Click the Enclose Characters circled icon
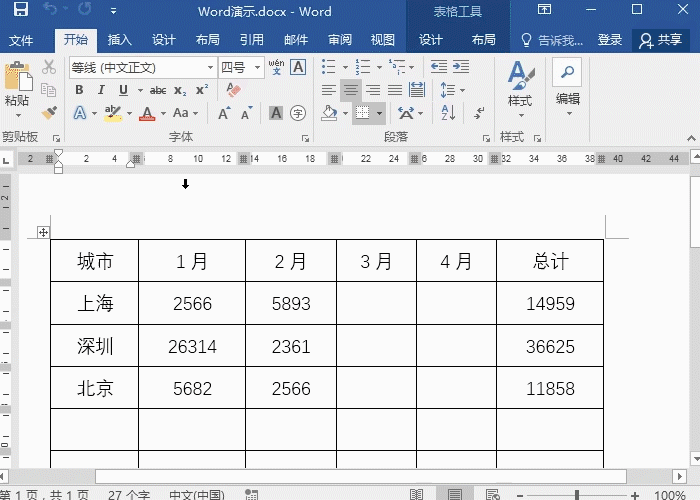The width and height of the screenshot is (700, 500). coord(298,113)
